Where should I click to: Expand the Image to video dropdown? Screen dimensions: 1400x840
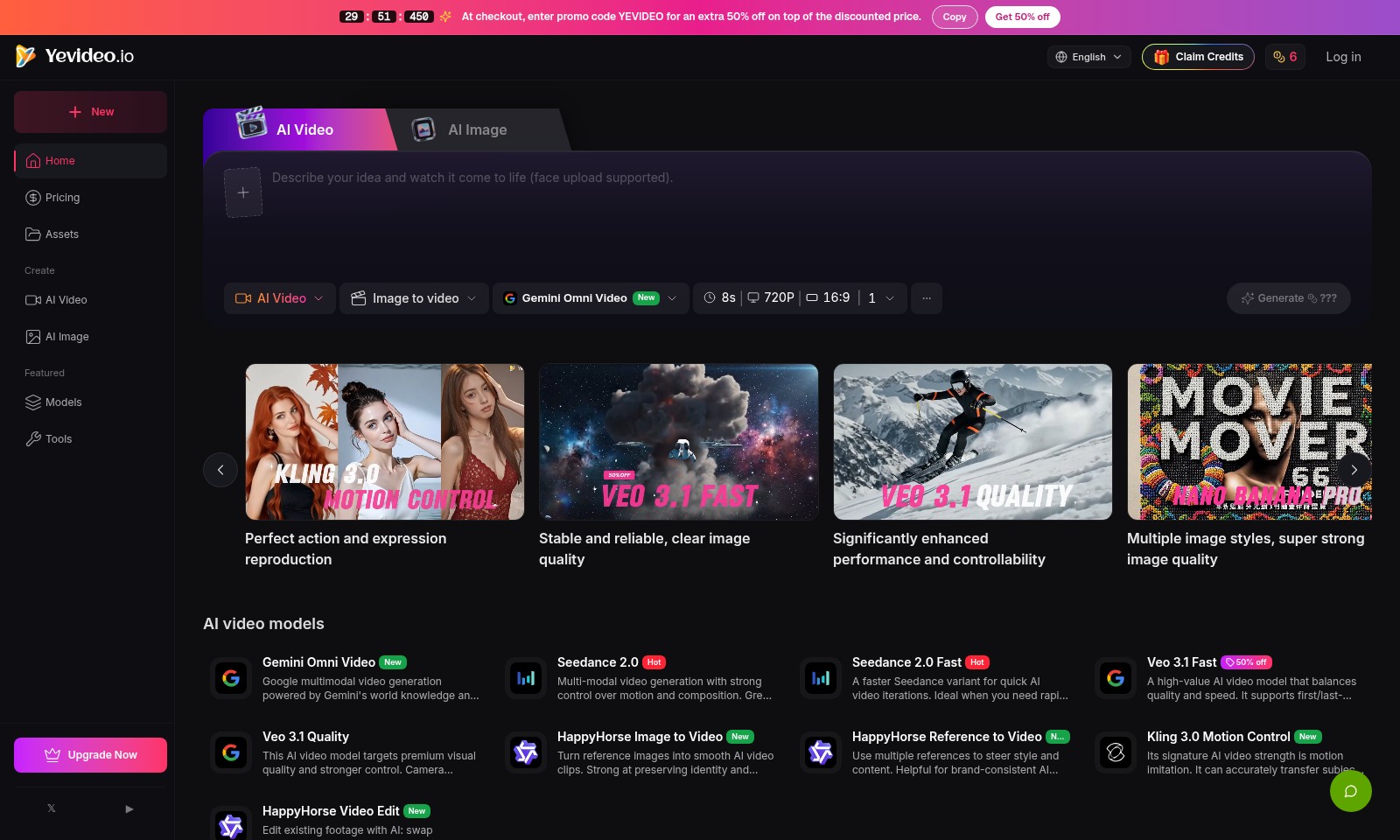(414, 298)
